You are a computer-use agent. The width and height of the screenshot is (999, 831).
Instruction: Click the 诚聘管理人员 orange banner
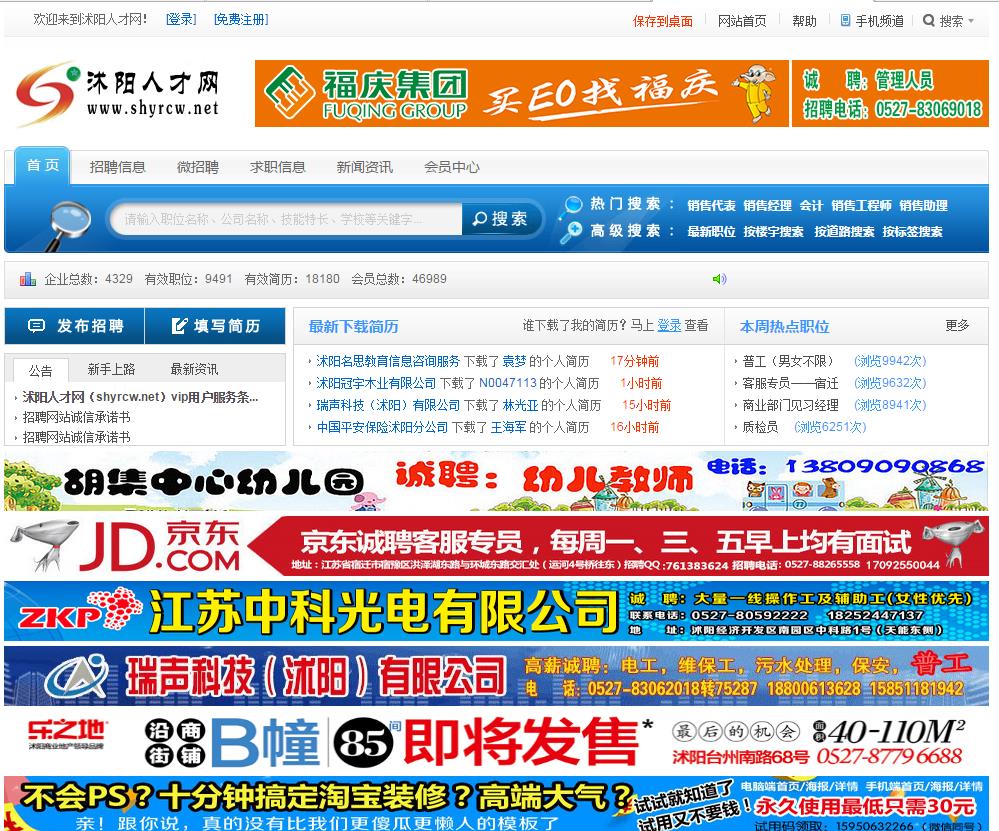(x=890, y=94)
